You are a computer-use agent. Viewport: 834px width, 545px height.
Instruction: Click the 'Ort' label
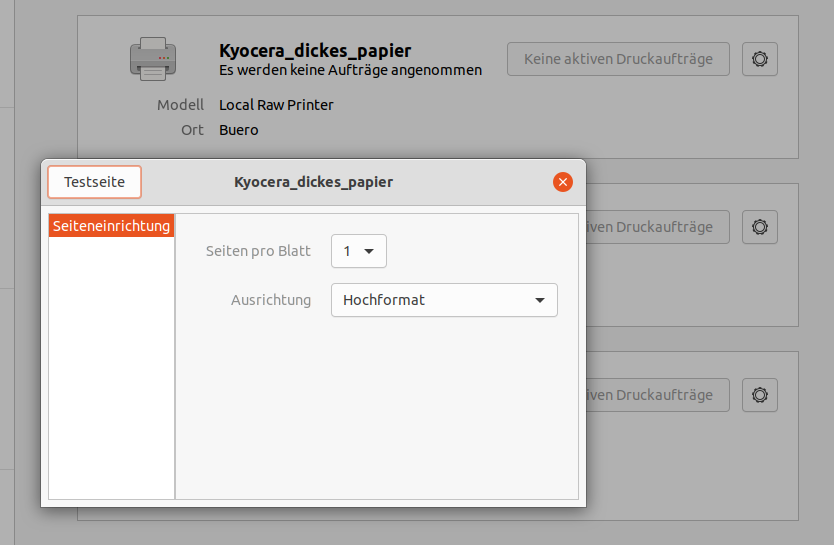click(x=193, y=130)
